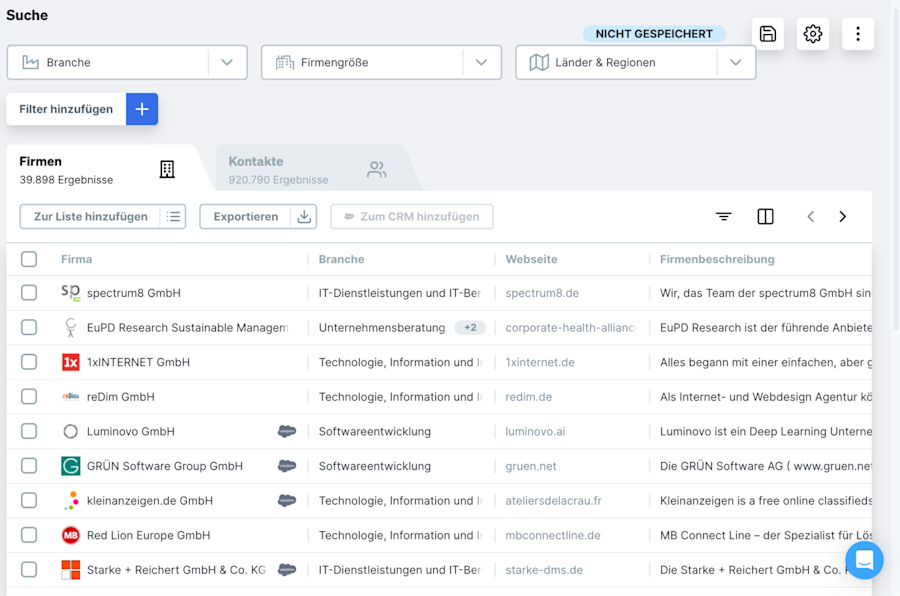The image size is (900, 596).
Task: Select the Red Lion Europe row checkbox
Action: [x=29, y=535]
